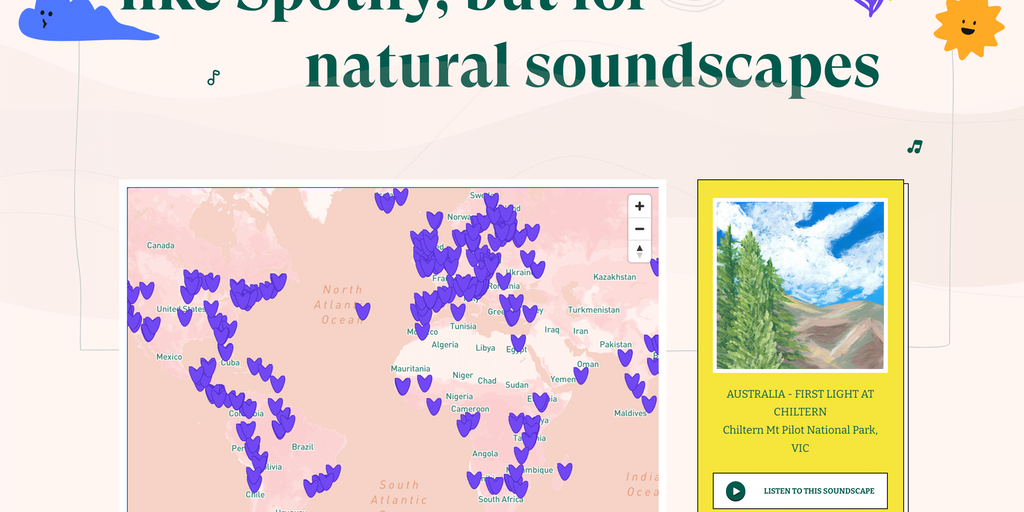
Task: Click the 'Chiltern Mt Pilot National Park, VIC' text
Action: pyautogui.click(x=800, y=439)
